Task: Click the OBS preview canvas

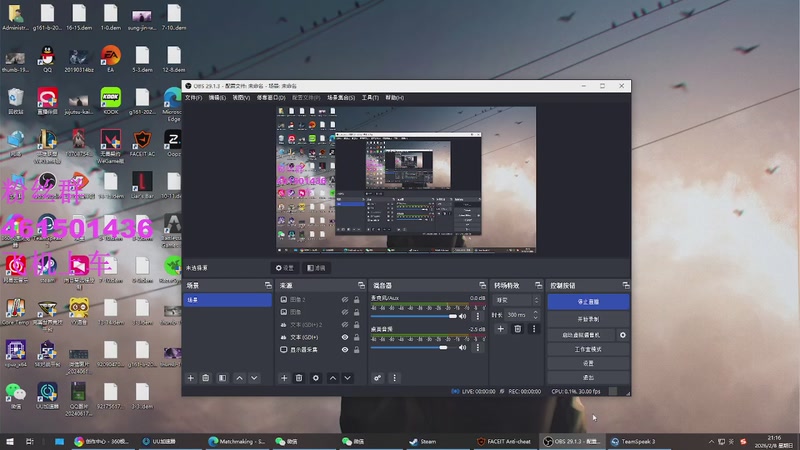Action: (406, 180)
